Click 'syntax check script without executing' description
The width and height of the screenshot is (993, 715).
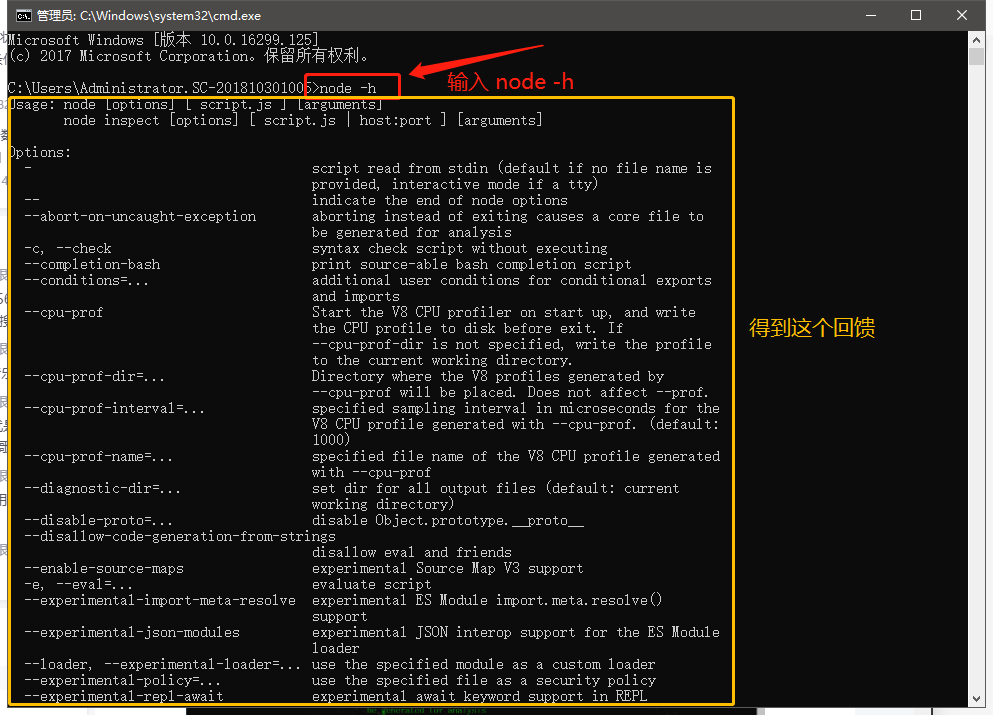click(460, 249)
